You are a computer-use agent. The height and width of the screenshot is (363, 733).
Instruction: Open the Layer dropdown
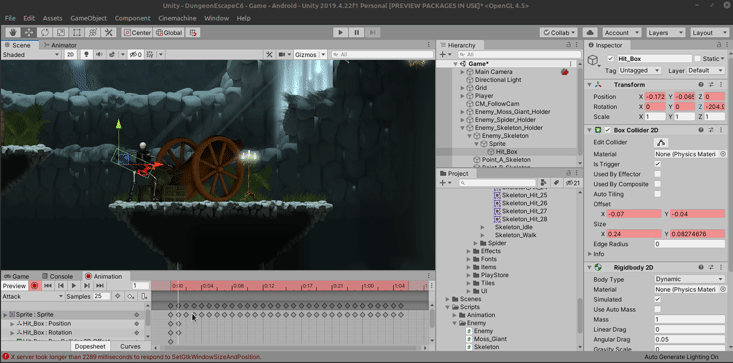pos(705,71)
